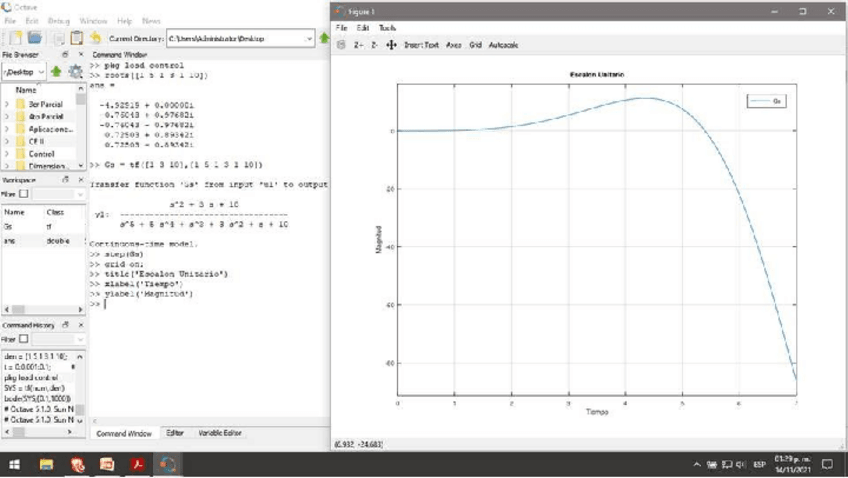Viewport: 848px width, 478px height.
Task: Click the Autoscale button in figure
Action: 504,45
